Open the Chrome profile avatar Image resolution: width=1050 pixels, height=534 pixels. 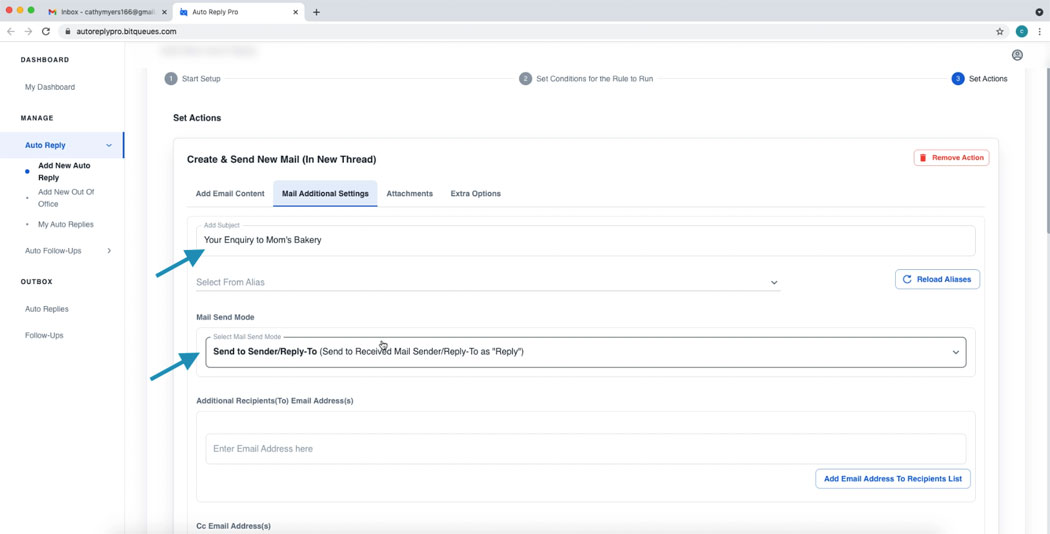pos(1021,31)
